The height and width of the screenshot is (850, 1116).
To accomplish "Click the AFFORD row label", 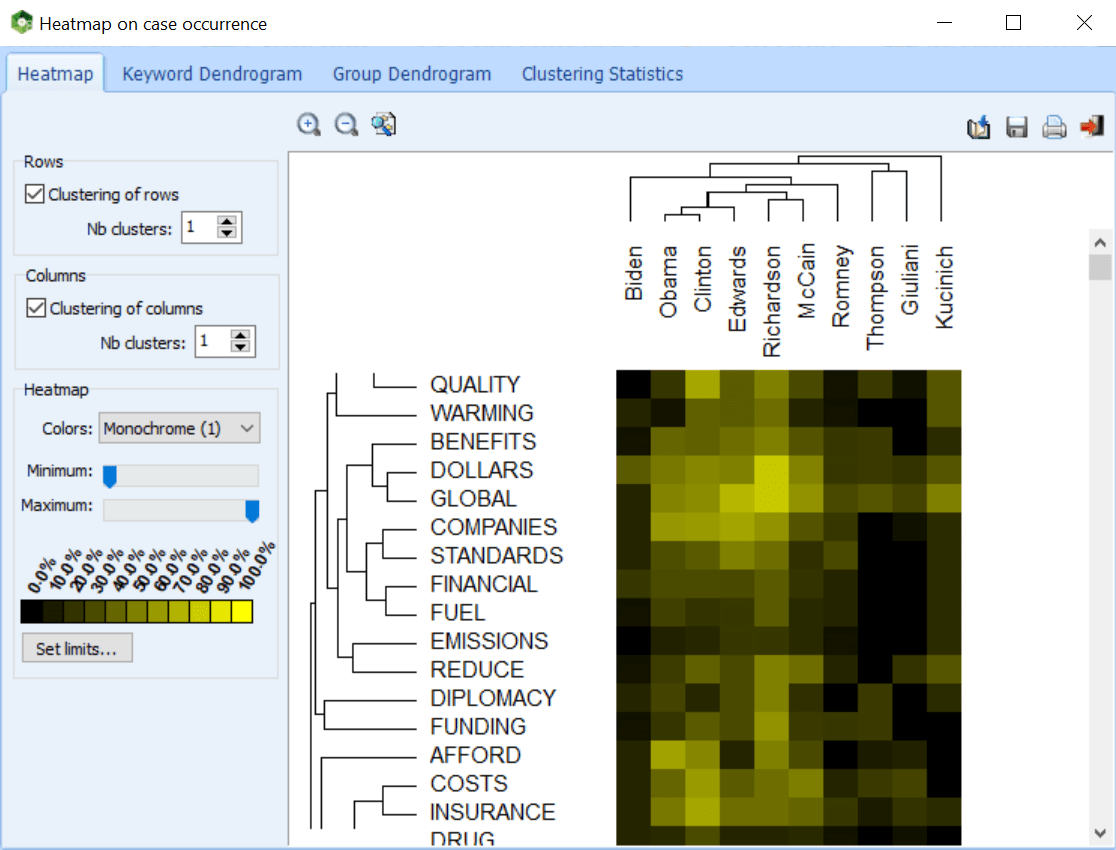I will (x=475, y=755).
